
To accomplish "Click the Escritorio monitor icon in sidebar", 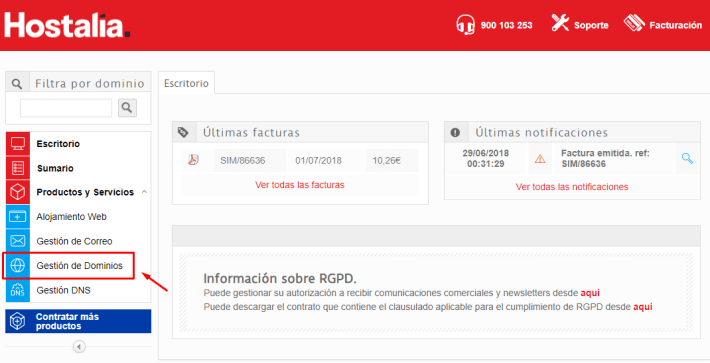I will point(18,144).
